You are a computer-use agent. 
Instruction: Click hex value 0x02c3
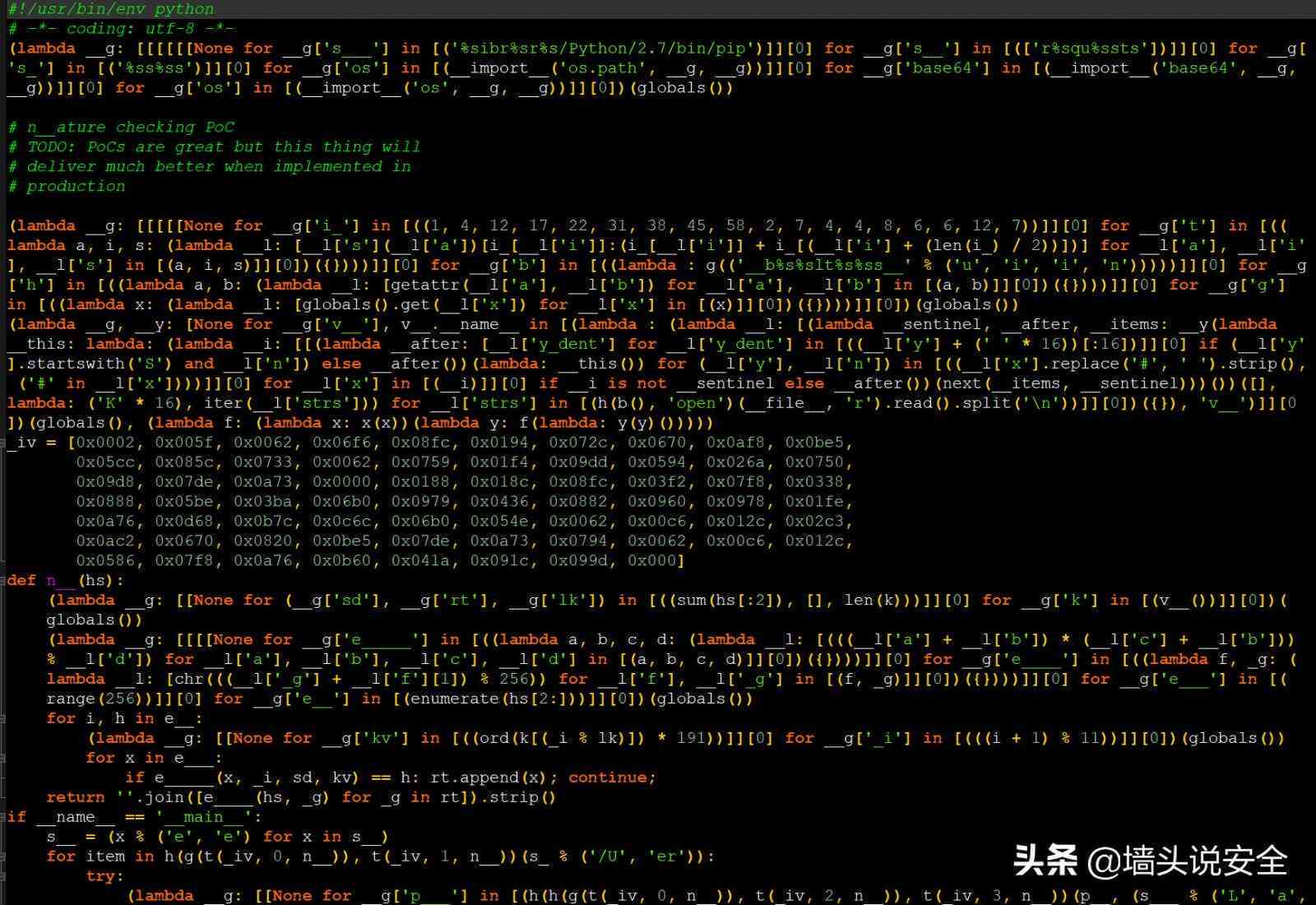click(814, 522)
